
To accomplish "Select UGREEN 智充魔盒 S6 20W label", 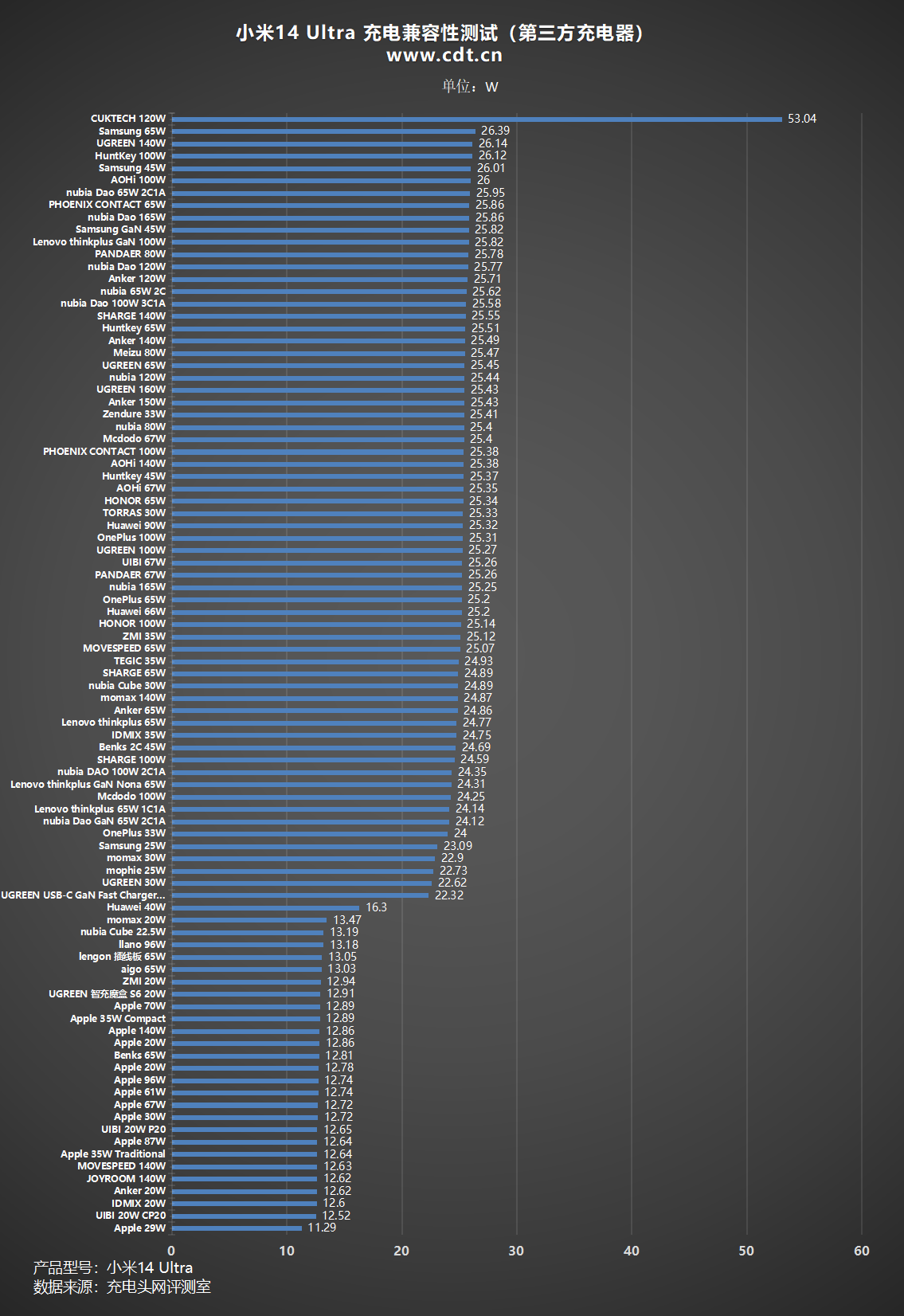I will (x=108, y=994).
